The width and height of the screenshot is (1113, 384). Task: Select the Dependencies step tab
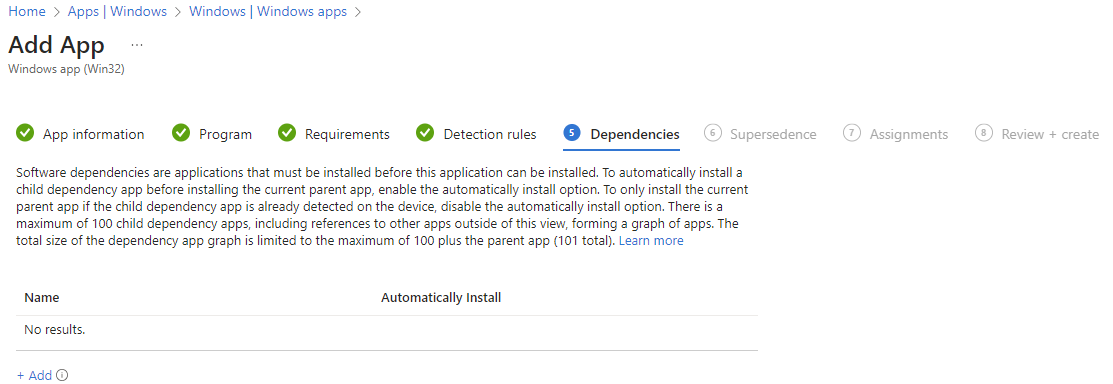pos(621,134)
